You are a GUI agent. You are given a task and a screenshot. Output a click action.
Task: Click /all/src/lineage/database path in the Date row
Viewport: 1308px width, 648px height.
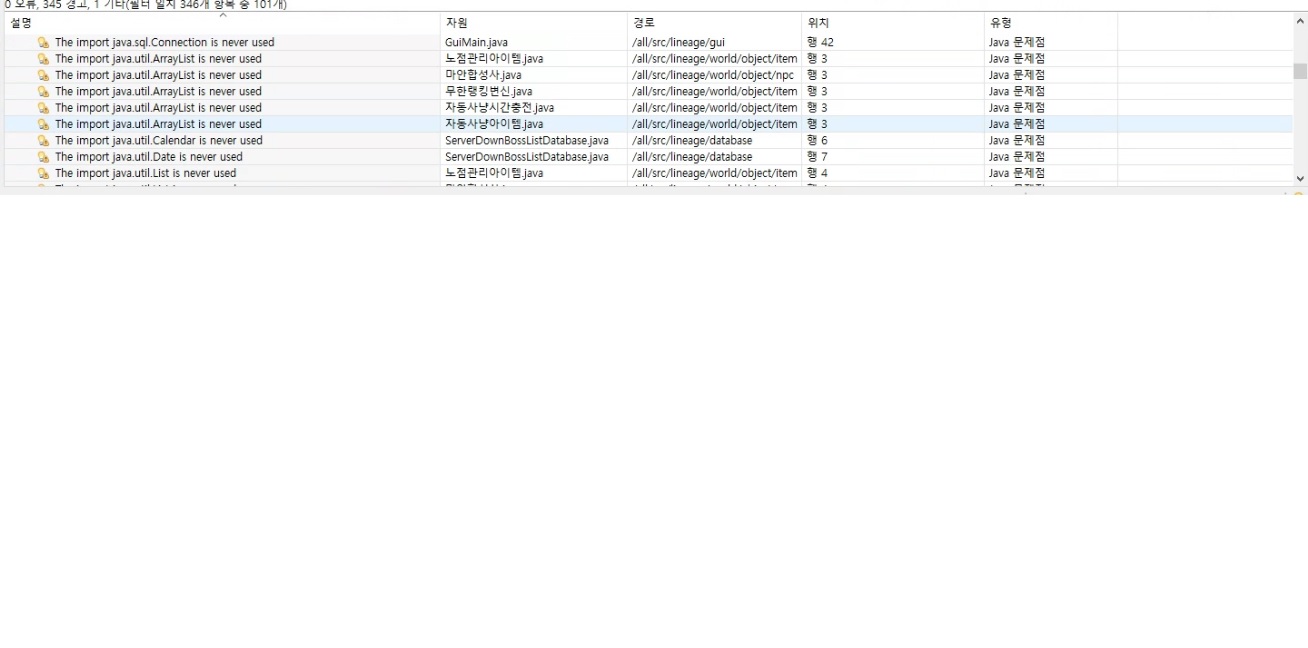pos(692,157)
